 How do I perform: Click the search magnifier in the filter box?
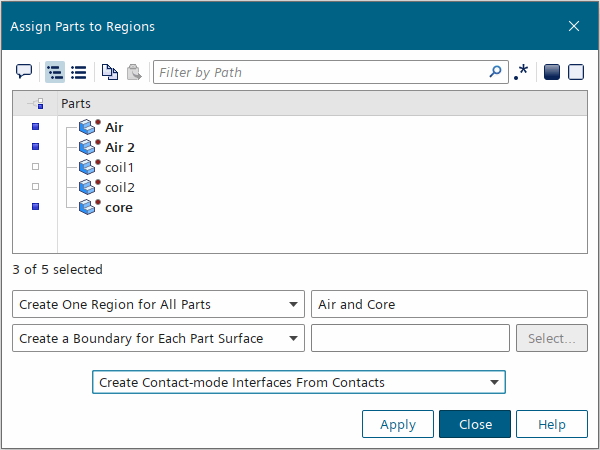tap(495, 72)
